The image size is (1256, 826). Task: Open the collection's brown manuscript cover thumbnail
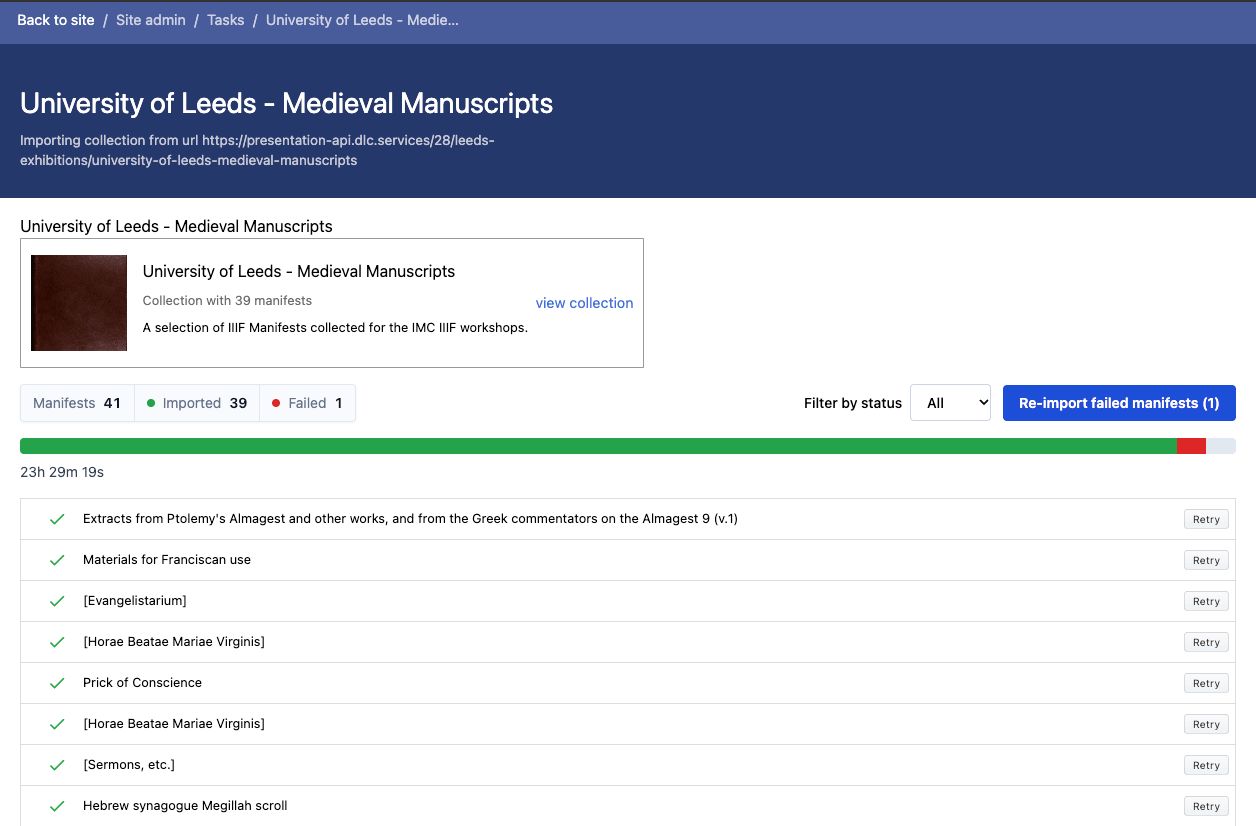[x=79, y=303]
